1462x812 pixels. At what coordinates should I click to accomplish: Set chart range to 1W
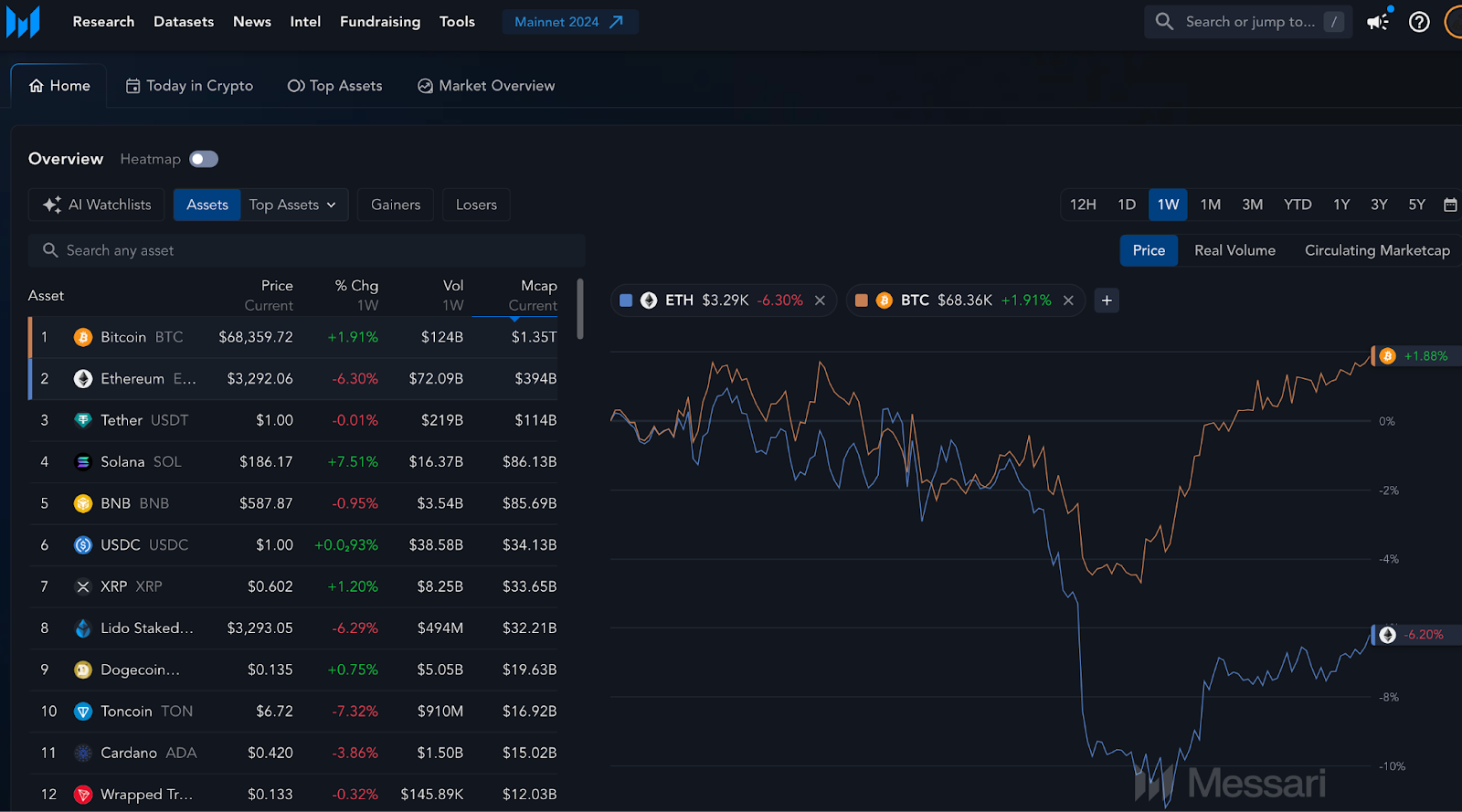[x=1168, y=205]
